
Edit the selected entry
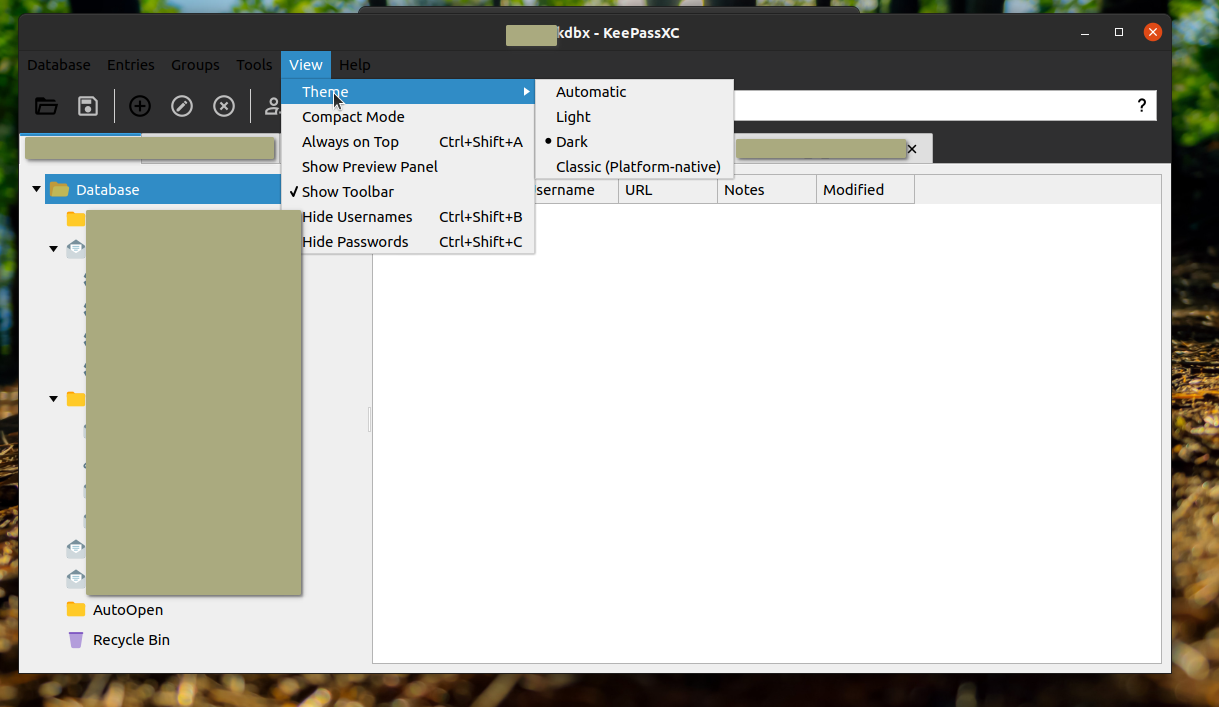(x=181, y=105)
